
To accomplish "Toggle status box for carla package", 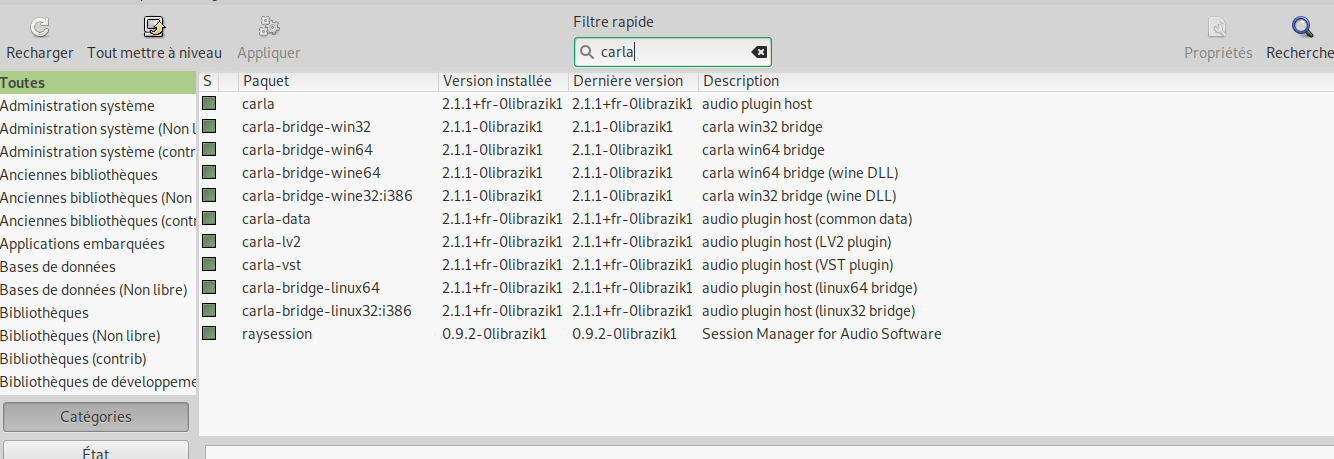I will (x=209, y=103).
